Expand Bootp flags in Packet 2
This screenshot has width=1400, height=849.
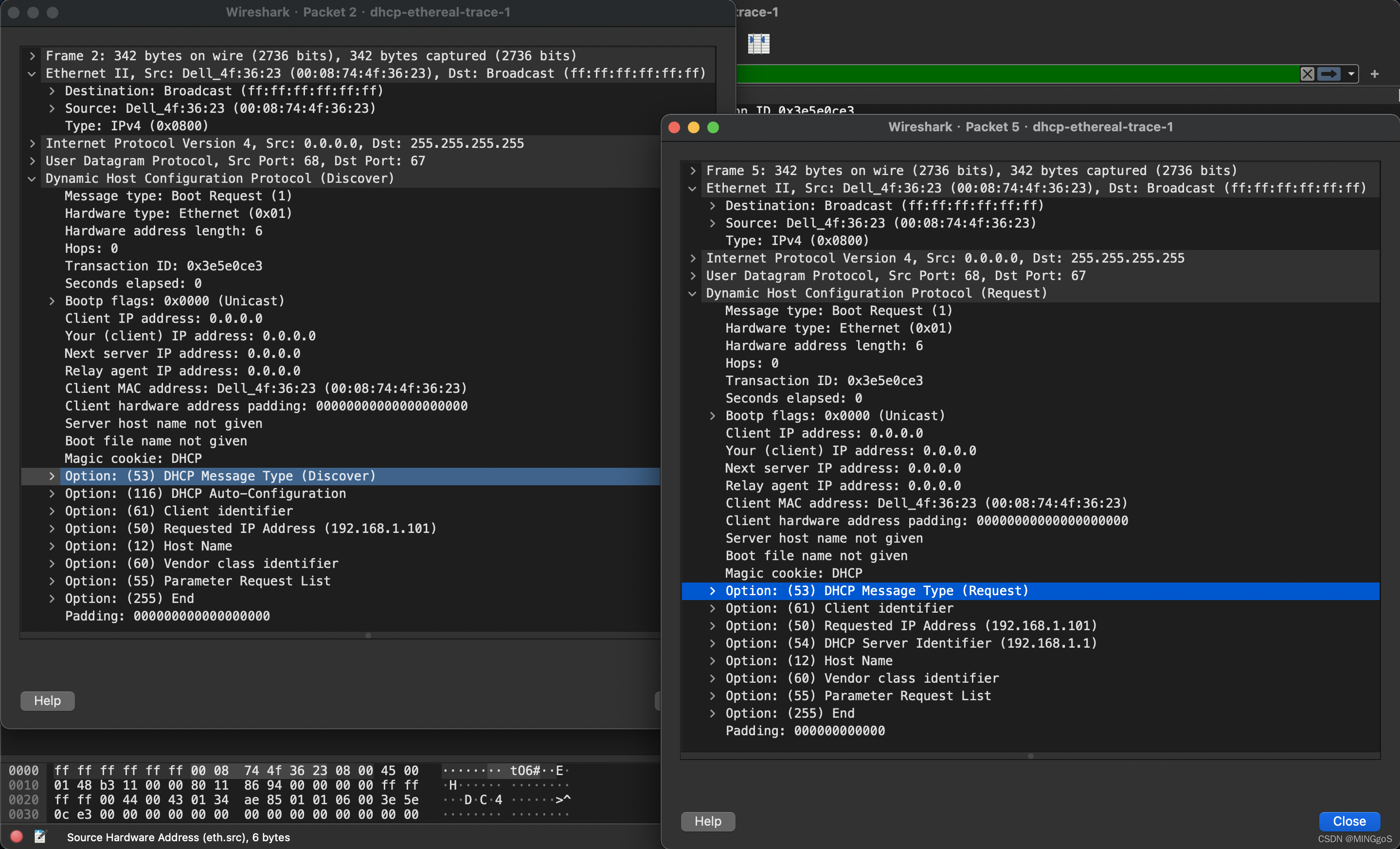[x=52, y=301]
